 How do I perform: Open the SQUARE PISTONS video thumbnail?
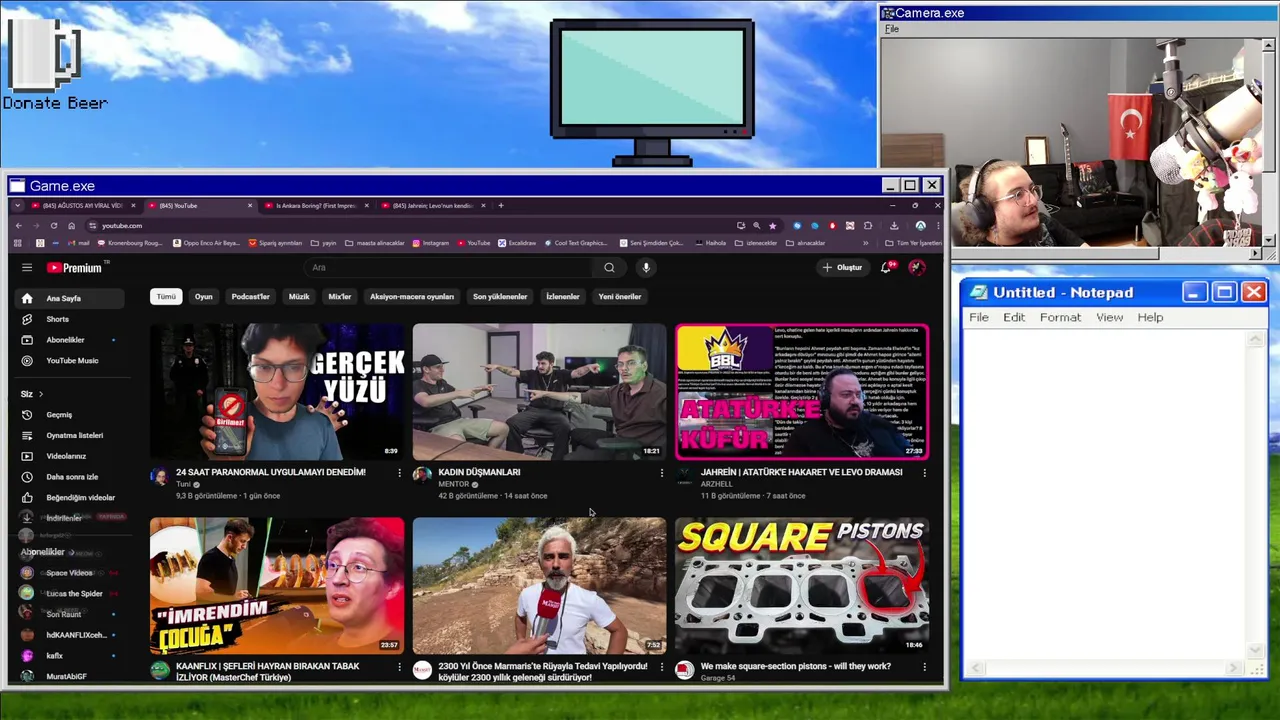tap(802, 586)
